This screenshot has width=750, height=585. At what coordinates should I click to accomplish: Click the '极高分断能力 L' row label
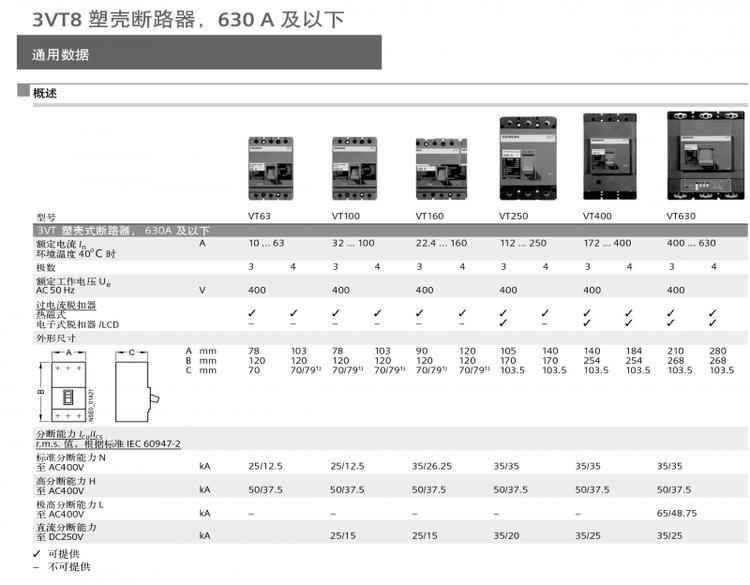coord(70,505)
